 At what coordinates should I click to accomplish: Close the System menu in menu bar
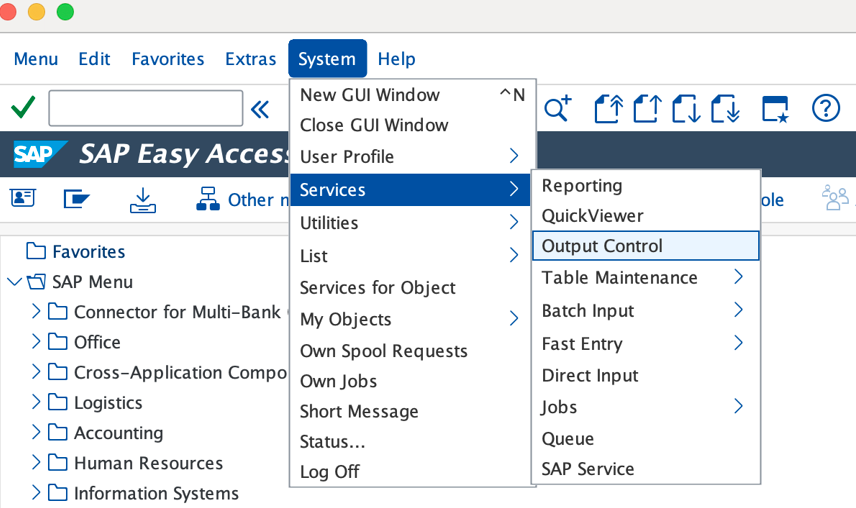coord(327,58)
